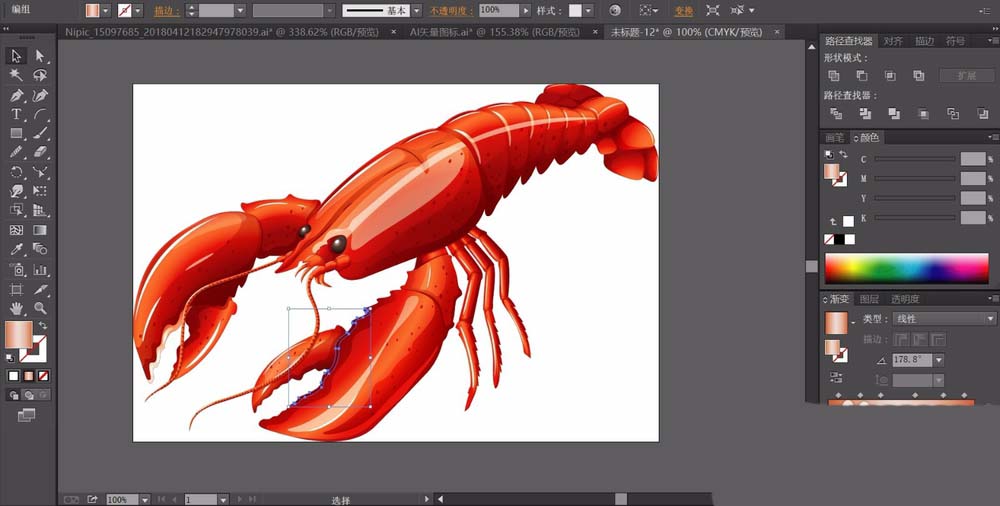Select the Hand tool

point(16,308)
